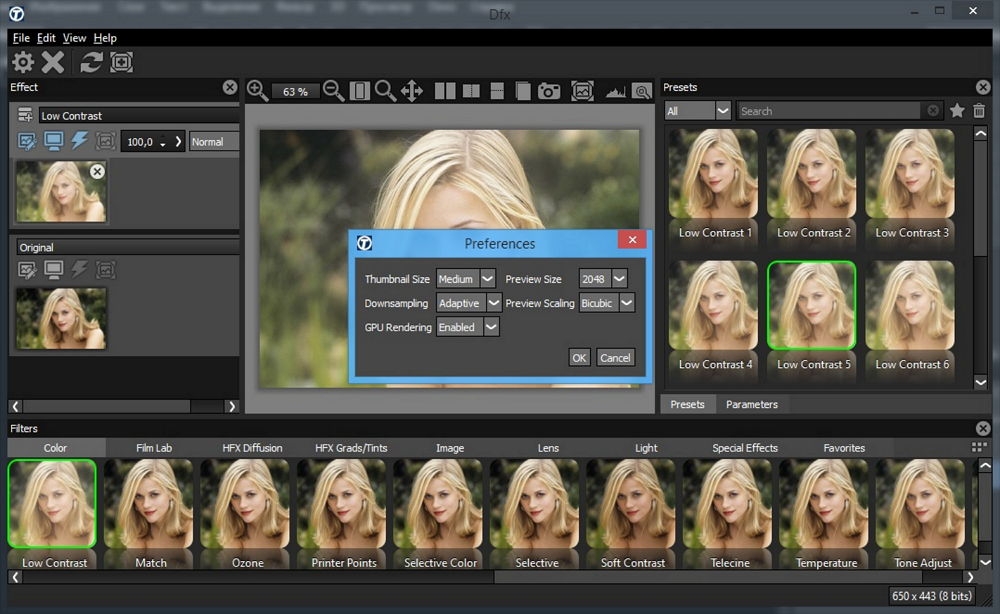
Task: Click the large X cancel icon in toolbar
Action: click(53, 62)
